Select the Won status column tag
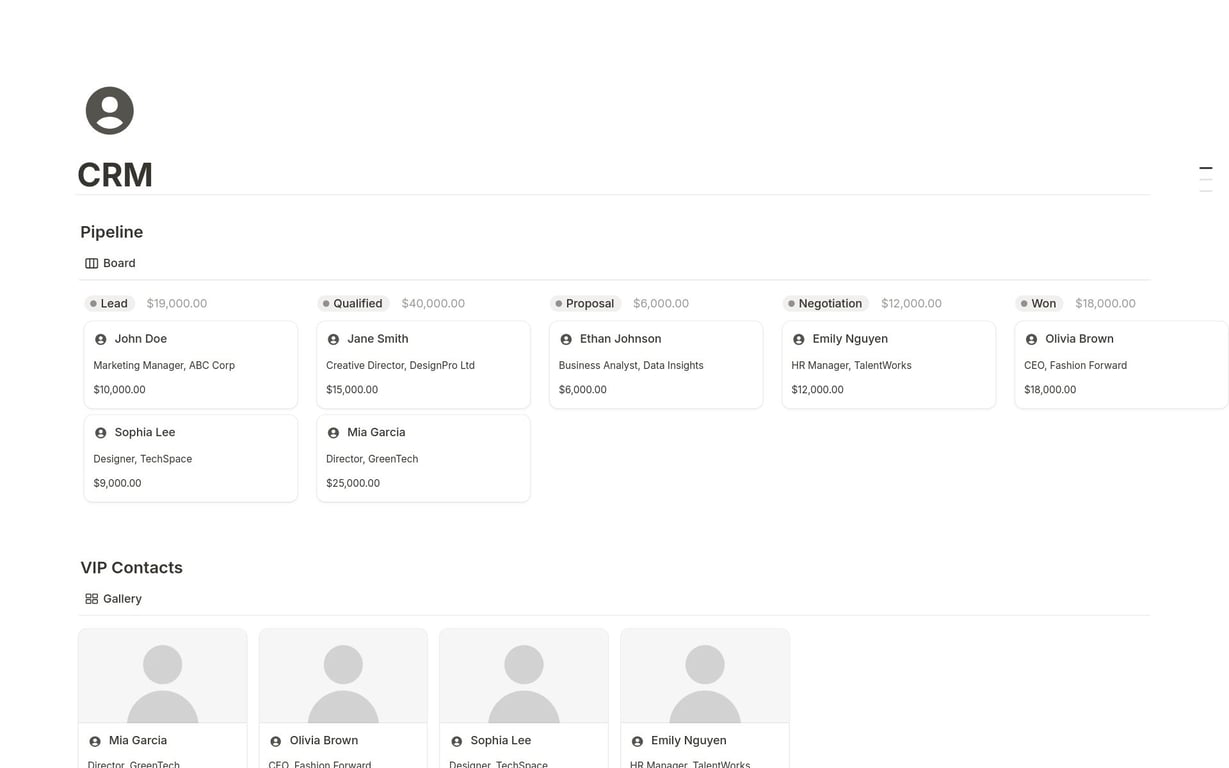The image size is (1229, 768). (x=1039, y=303)
